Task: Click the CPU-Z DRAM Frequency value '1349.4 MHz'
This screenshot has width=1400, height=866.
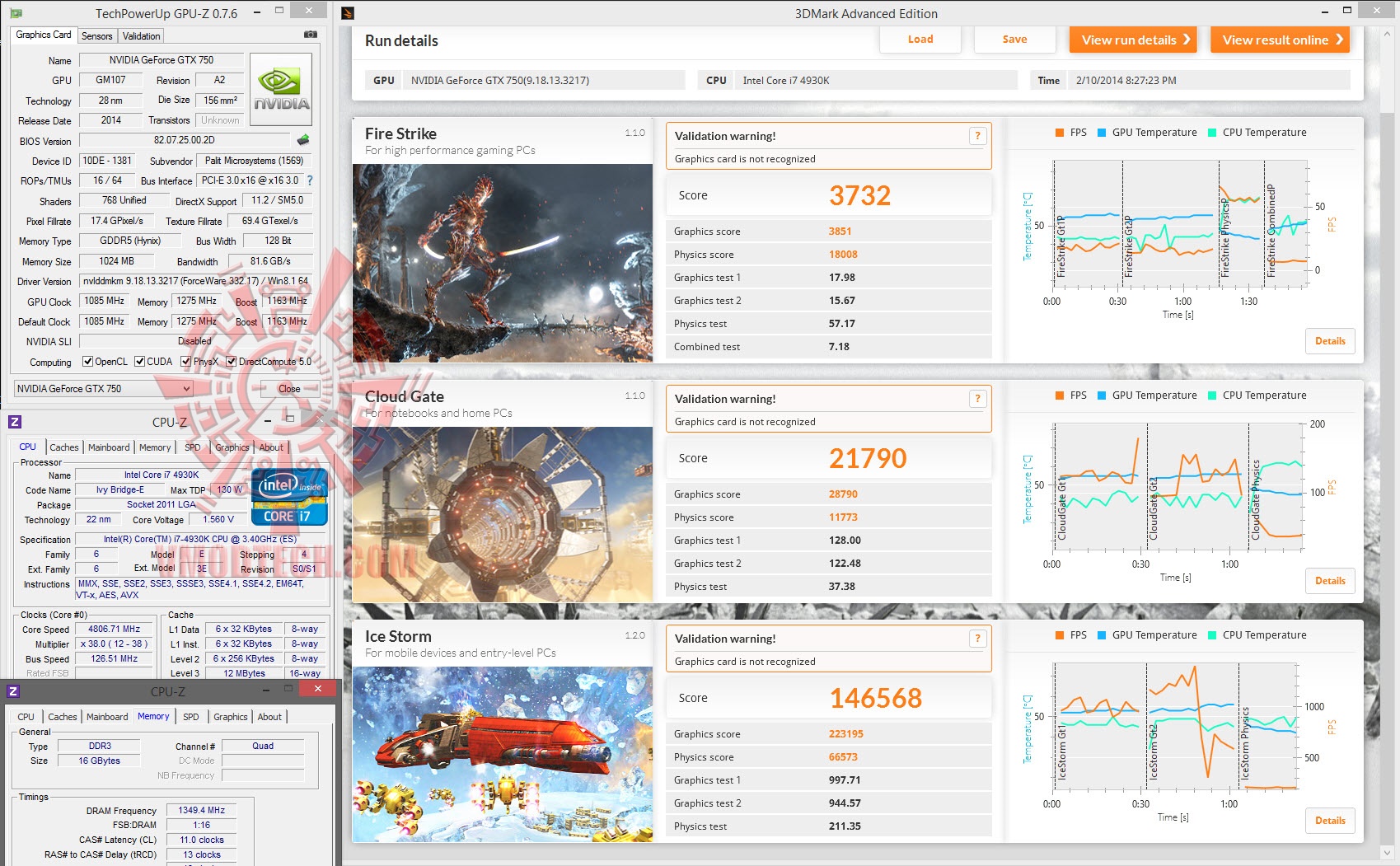Action: 202,810
